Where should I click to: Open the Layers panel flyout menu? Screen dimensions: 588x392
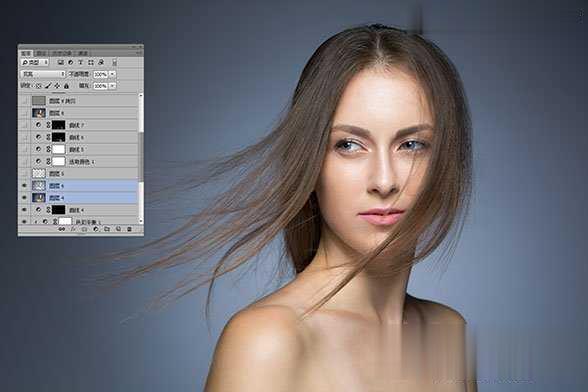click(x=140, y=53)
